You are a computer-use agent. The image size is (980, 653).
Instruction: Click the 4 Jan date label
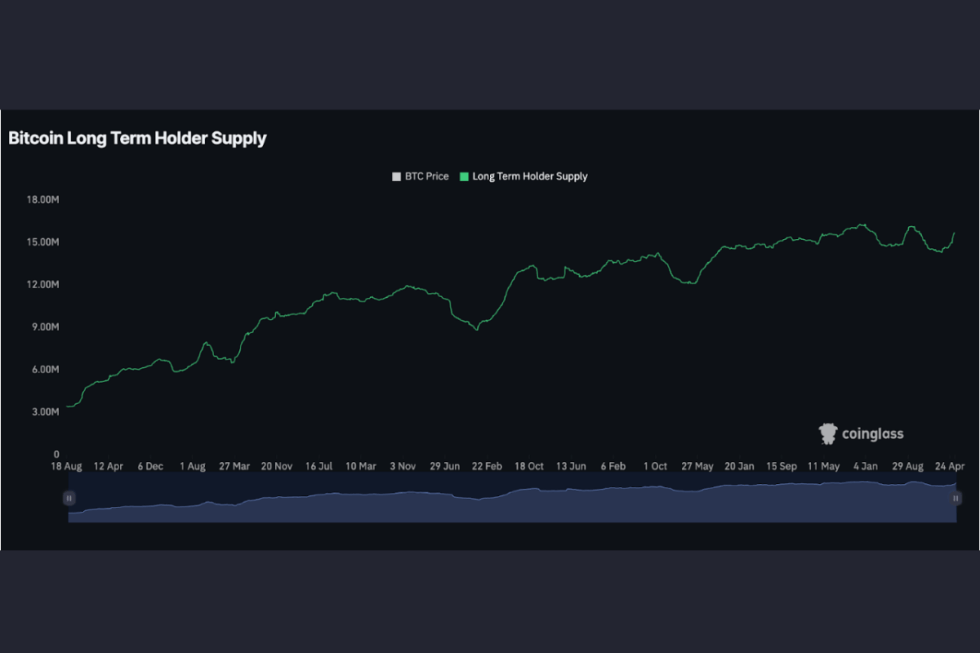coord(865,466)
